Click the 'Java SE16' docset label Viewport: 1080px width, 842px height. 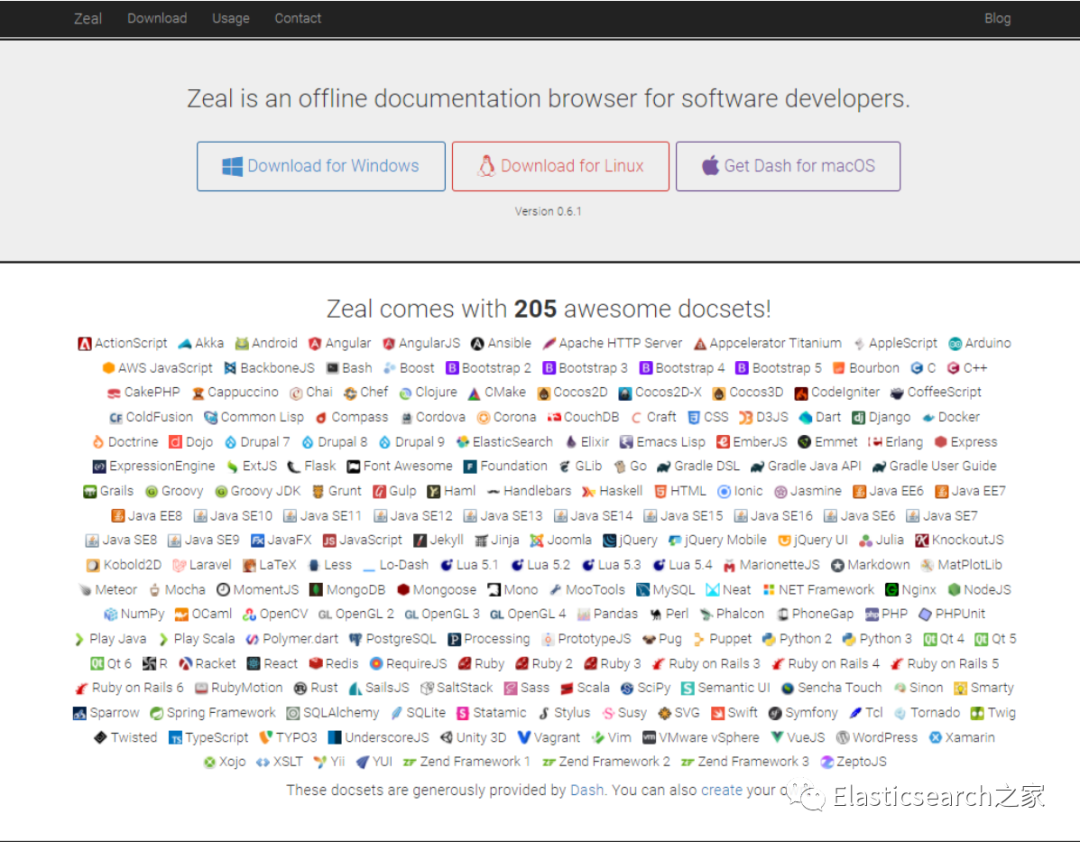pyautogui.click(x=782, y=516)
